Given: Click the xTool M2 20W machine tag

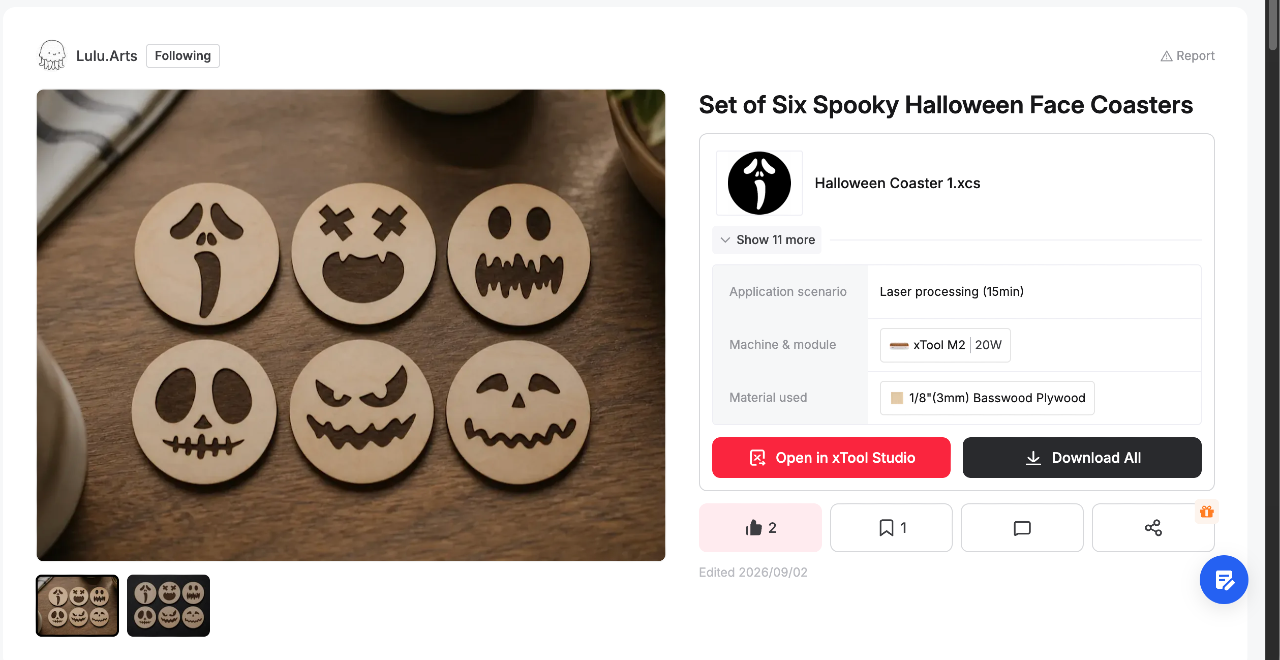Looking at the screenshot, I should 946,345.
